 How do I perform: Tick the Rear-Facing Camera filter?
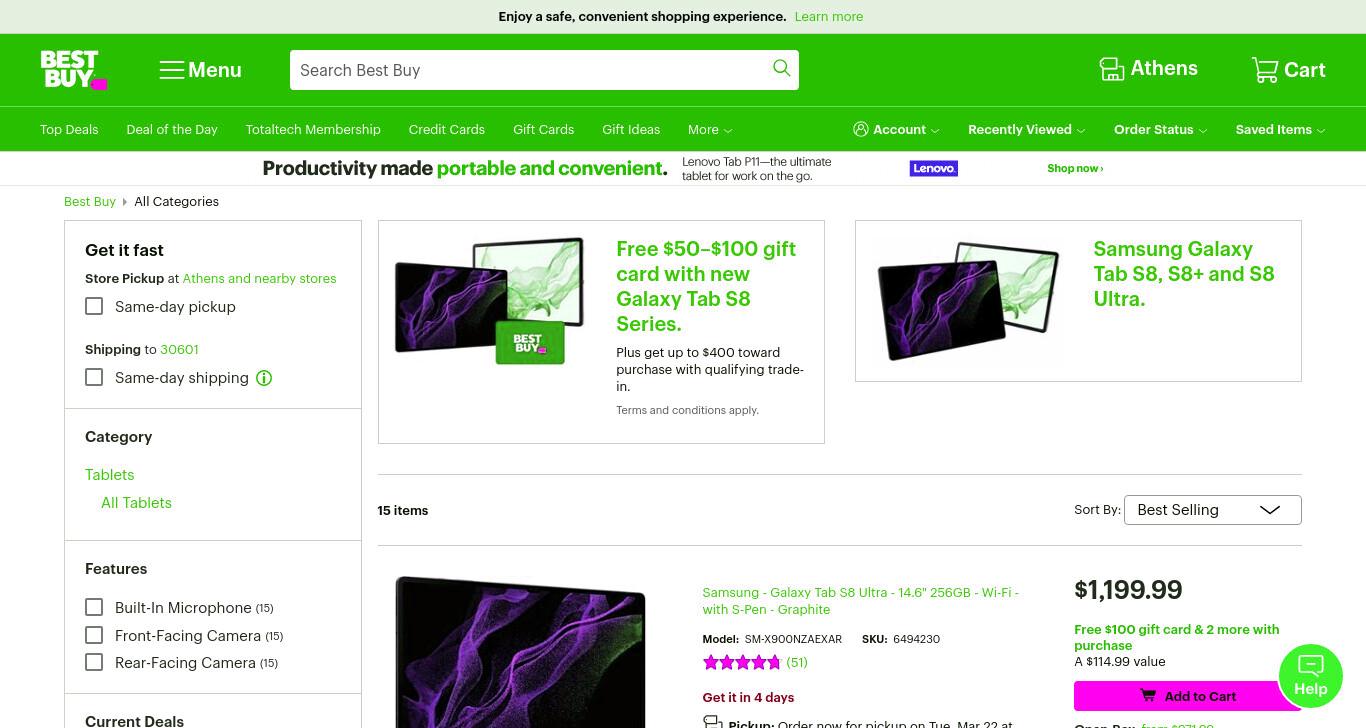pos(94,662)
